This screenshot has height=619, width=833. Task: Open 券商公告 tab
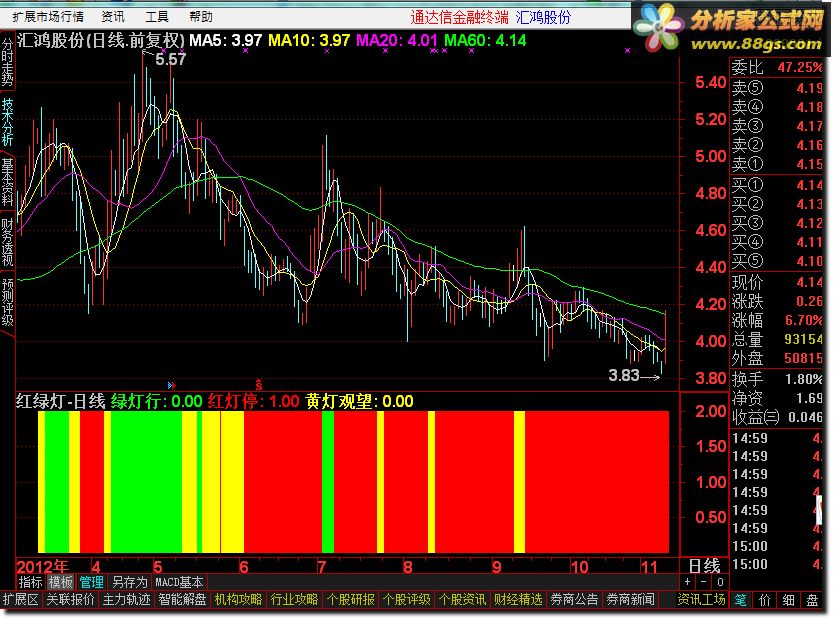[574, 600]
